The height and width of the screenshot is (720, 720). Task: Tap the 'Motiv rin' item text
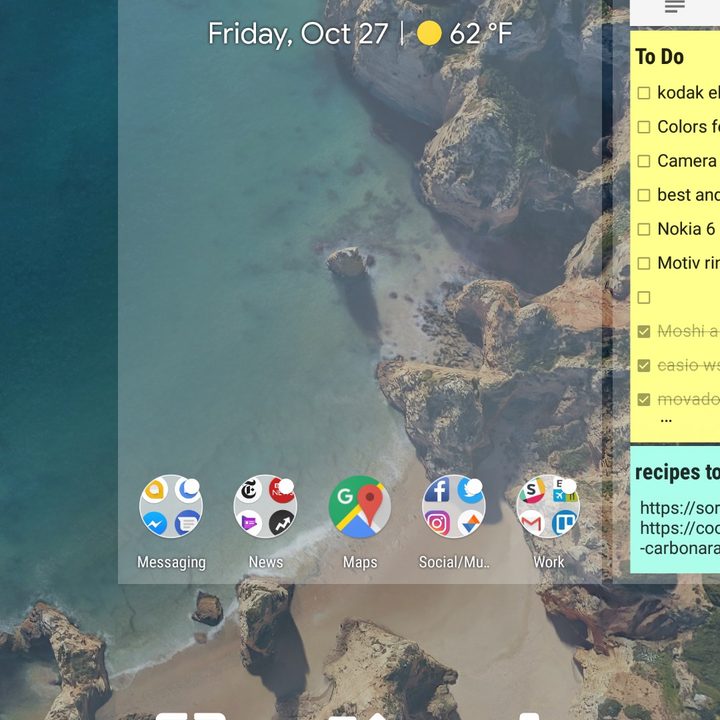click(x=688, y=263)
